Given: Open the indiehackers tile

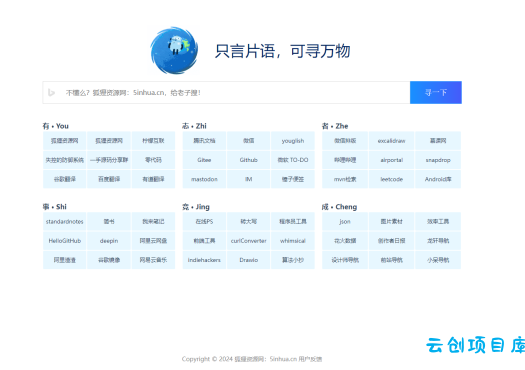Looking at the screenshot, I should point(204,260).
